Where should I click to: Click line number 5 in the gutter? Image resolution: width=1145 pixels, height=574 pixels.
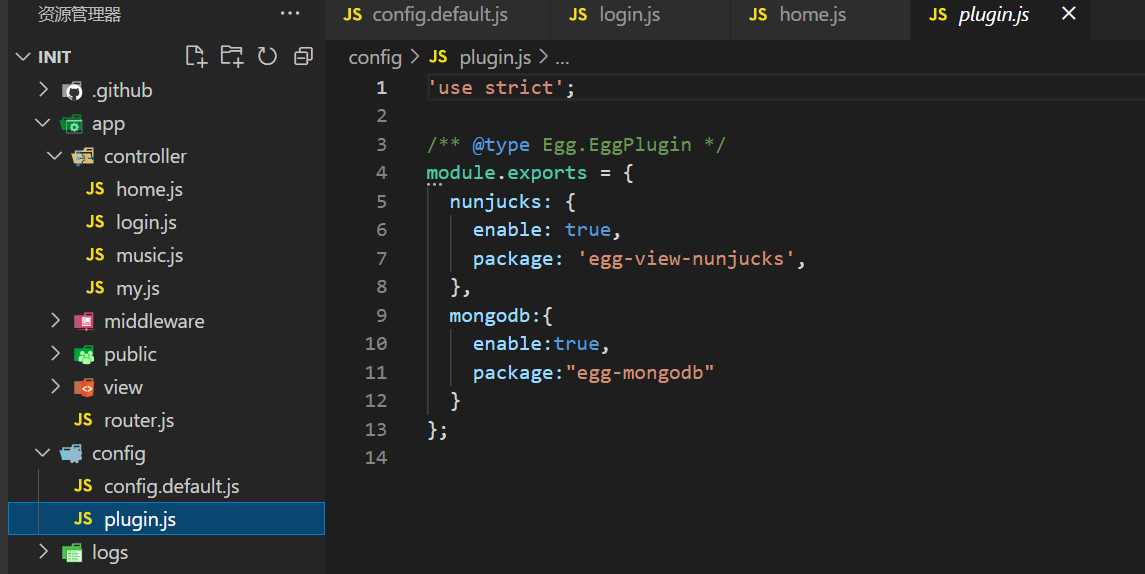(381, 202)
